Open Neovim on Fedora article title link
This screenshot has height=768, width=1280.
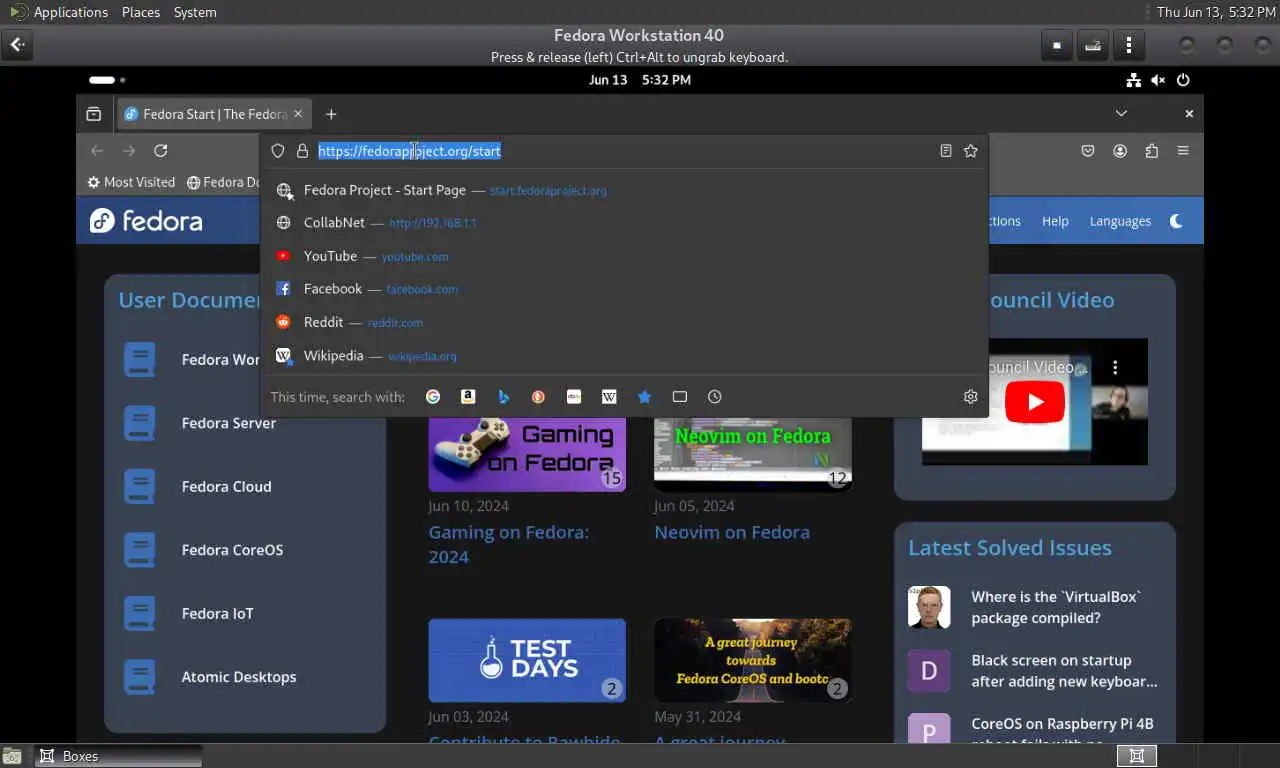732,532
